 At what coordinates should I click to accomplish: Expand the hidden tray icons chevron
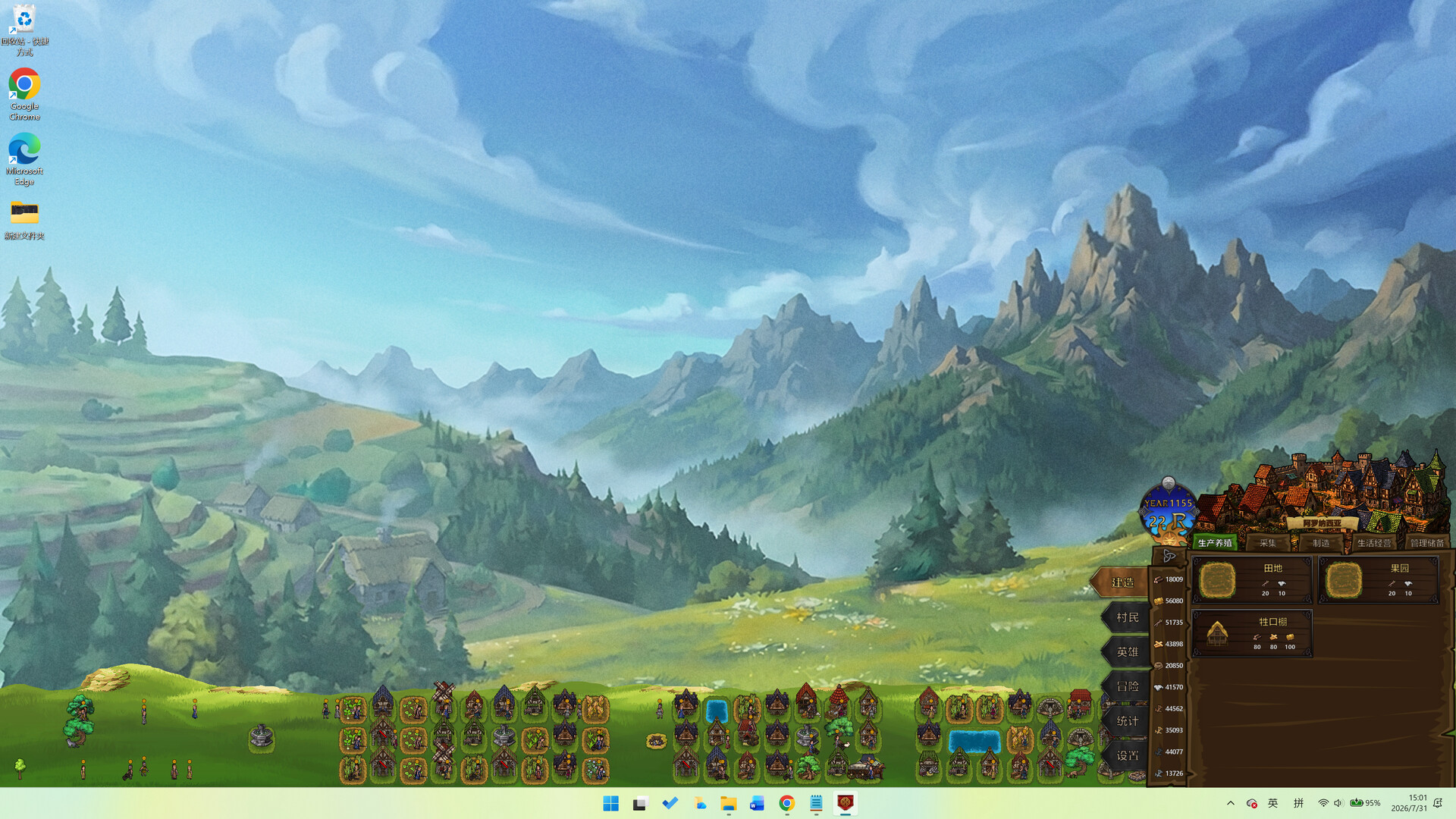tap(1230, 803)
